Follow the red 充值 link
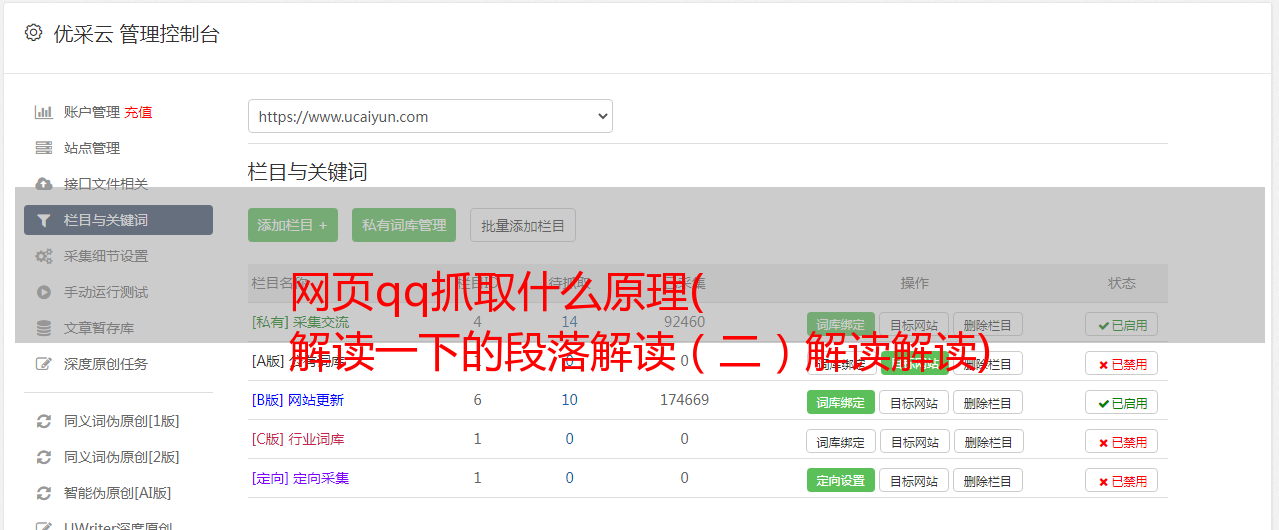 138,112
